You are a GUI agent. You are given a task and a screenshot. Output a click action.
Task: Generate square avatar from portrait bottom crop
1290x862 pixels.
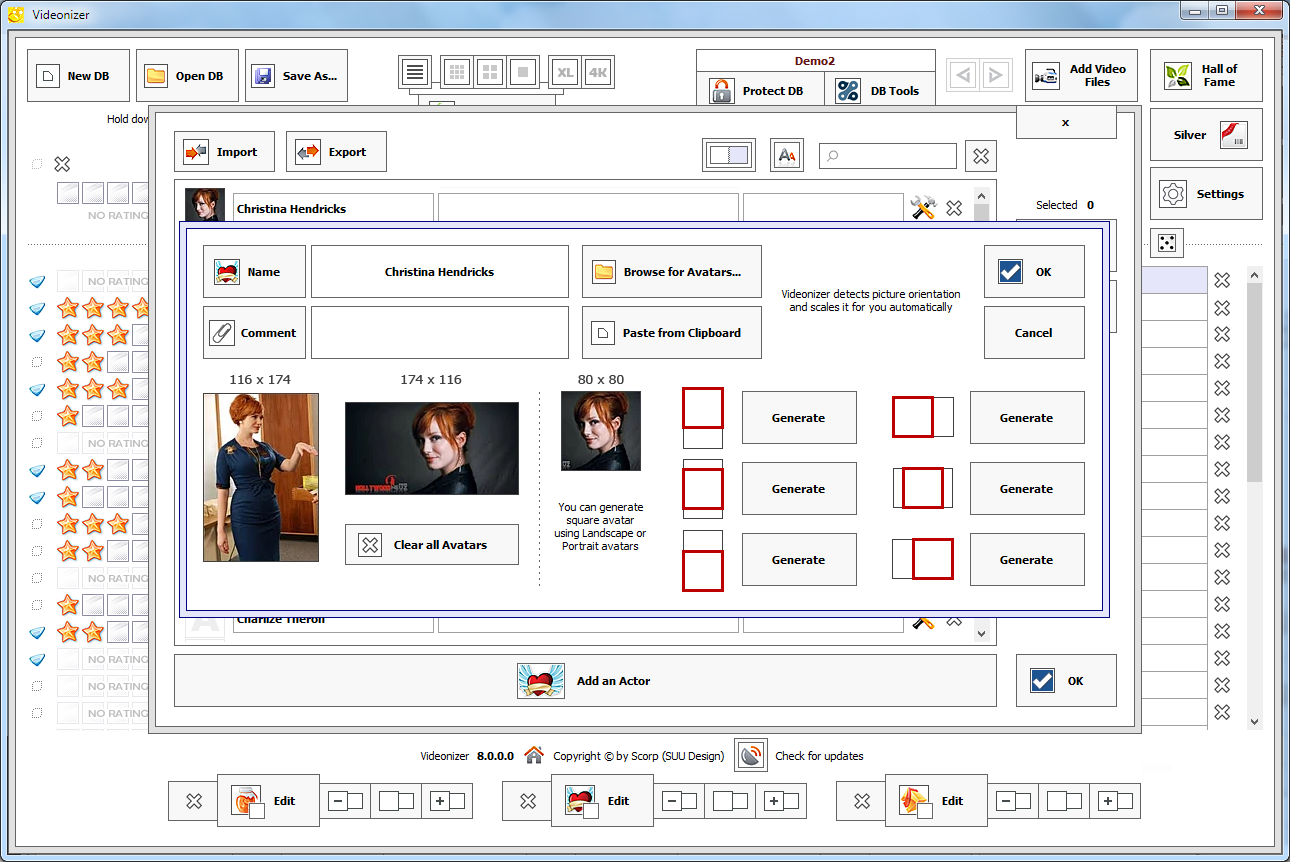799,560
